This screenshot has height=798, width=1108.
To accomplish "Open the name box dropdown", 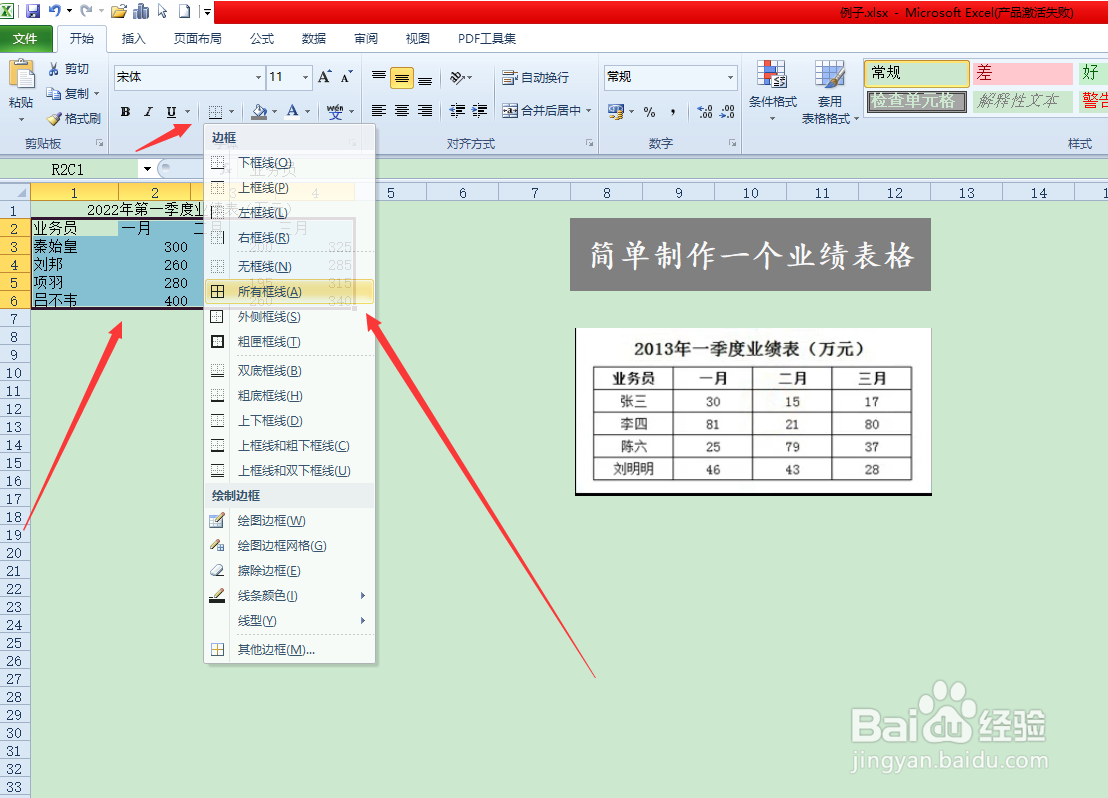I will [147, 169].
